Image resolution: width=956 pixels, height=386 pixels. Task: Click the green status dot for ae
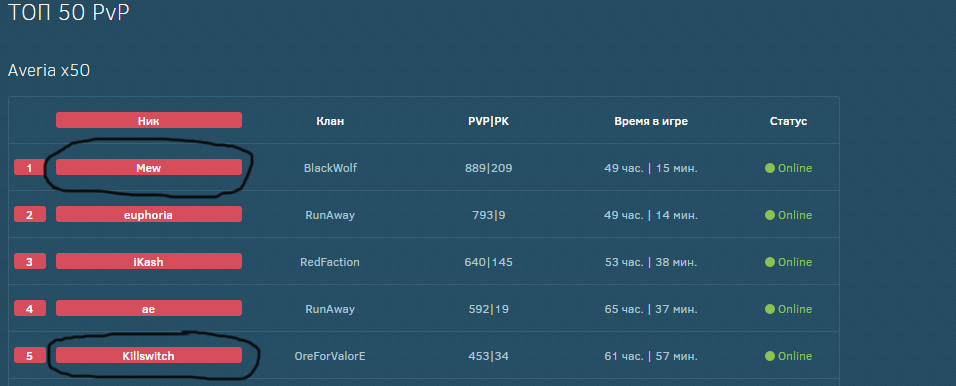tap(770, 309)
